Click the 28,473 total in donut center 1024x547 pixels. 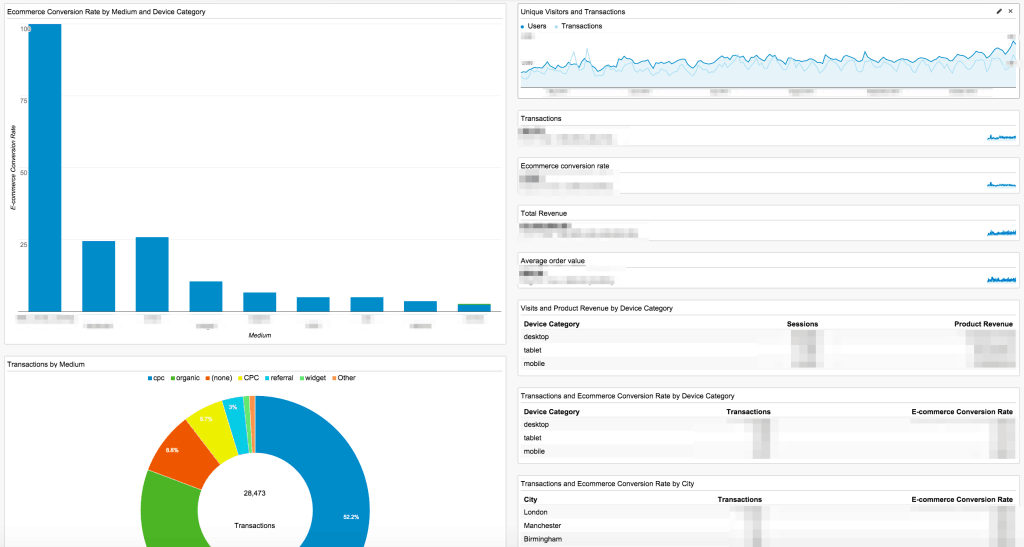[x=255, y=493]
